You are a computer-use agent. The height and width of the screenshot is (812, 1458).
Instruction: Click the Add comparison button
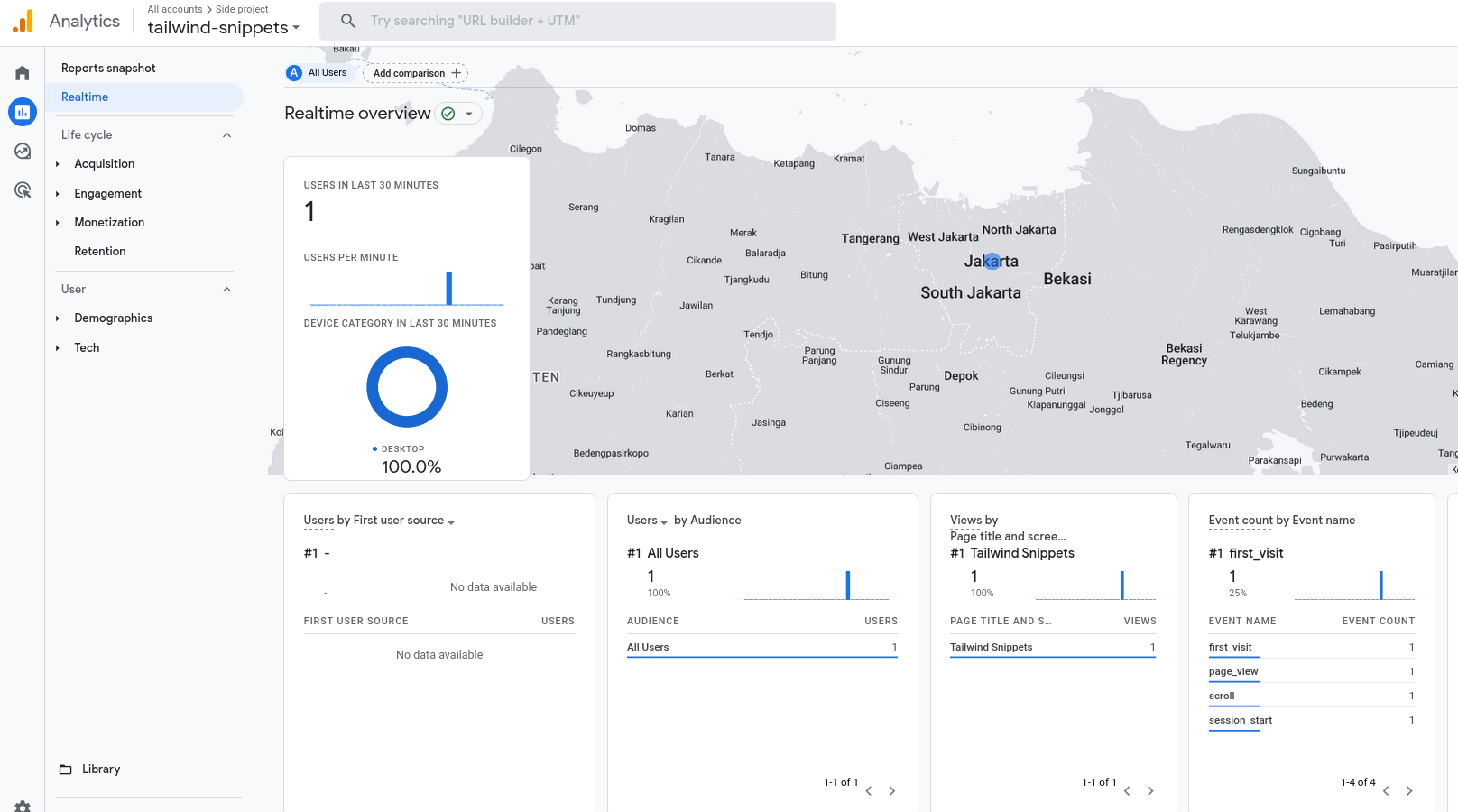[416, 73]
